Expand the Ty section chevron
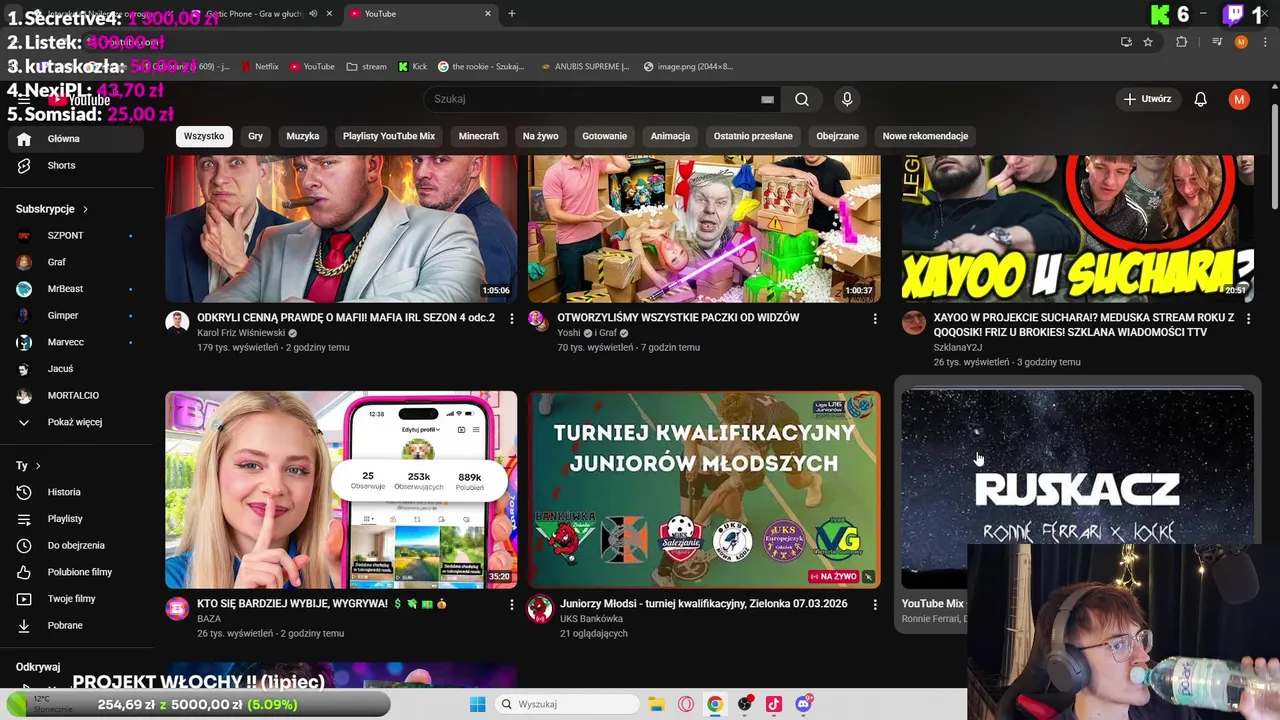1280x720 pixels. tap(38, 466)
